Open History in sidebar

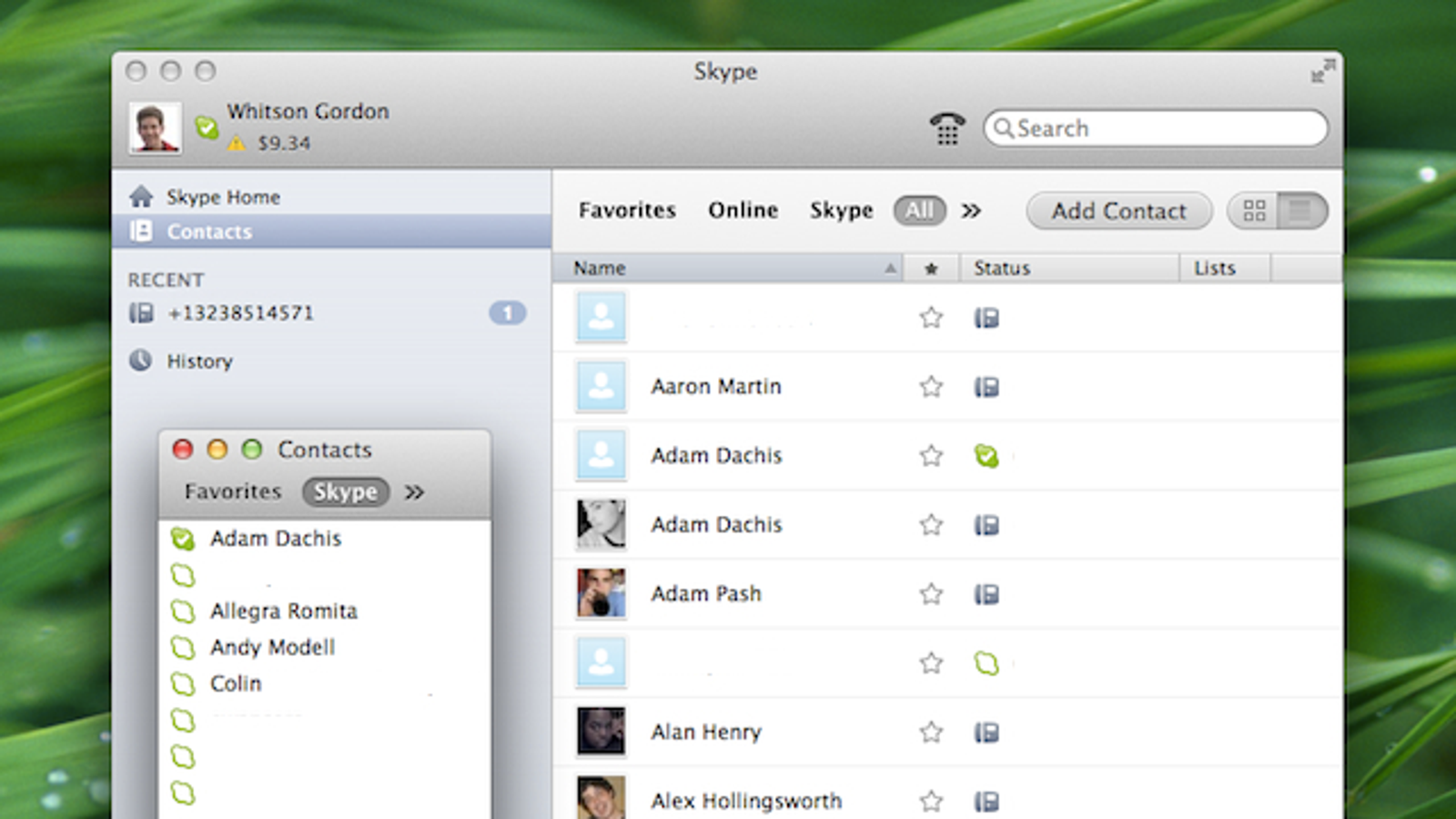(x=199, y=361)
